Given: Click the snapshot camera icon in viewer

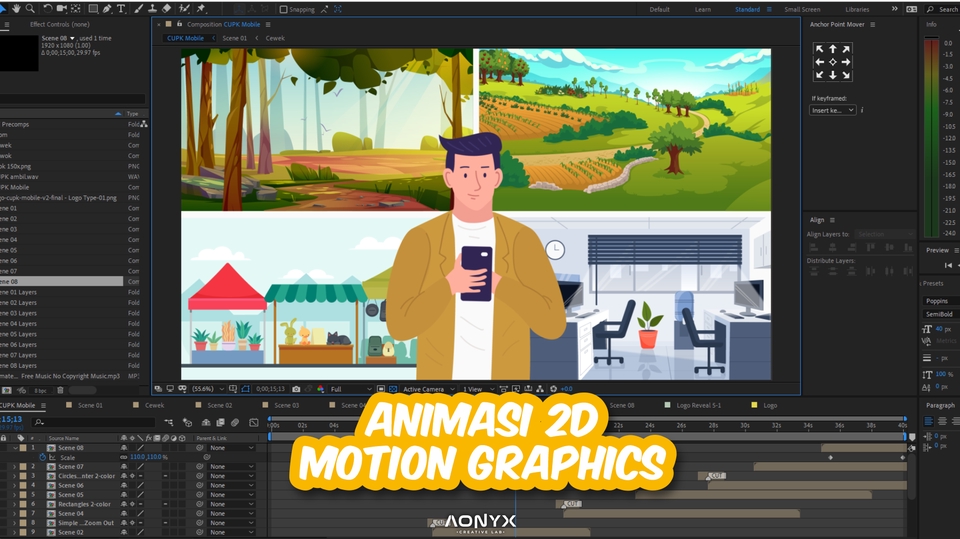Looking at the screenshot, I should tap(295, 389).
